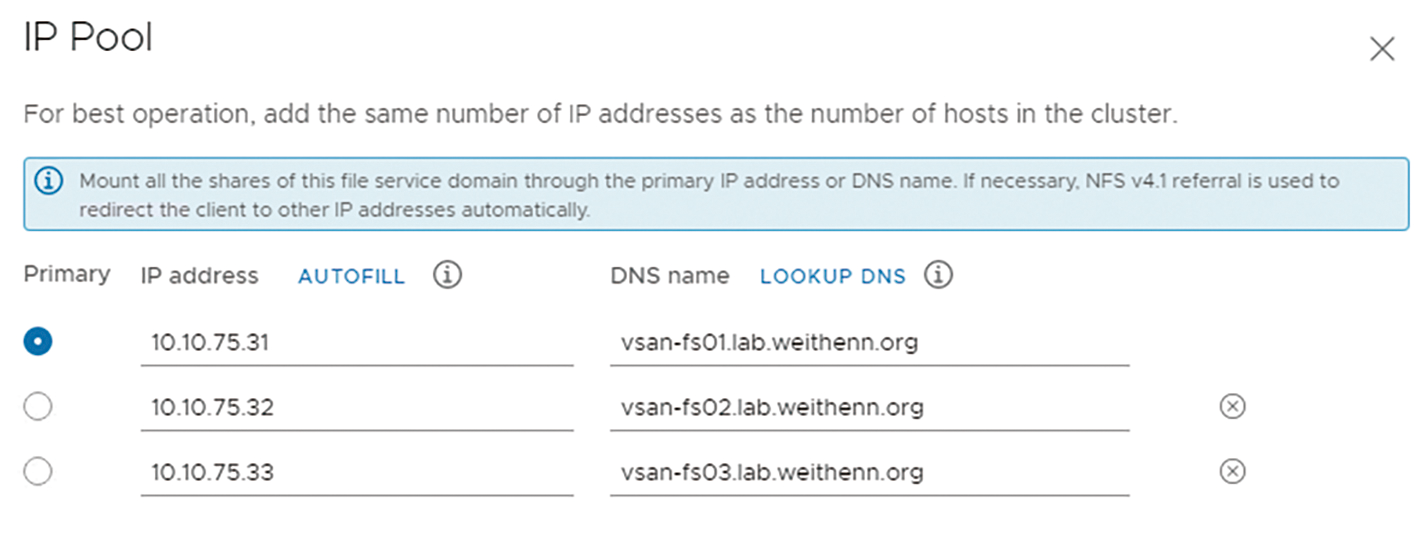The width and height of the screenshot is (1417, 538).
Task: Close the IP Pool dialog
Action: click(1381, 49)
